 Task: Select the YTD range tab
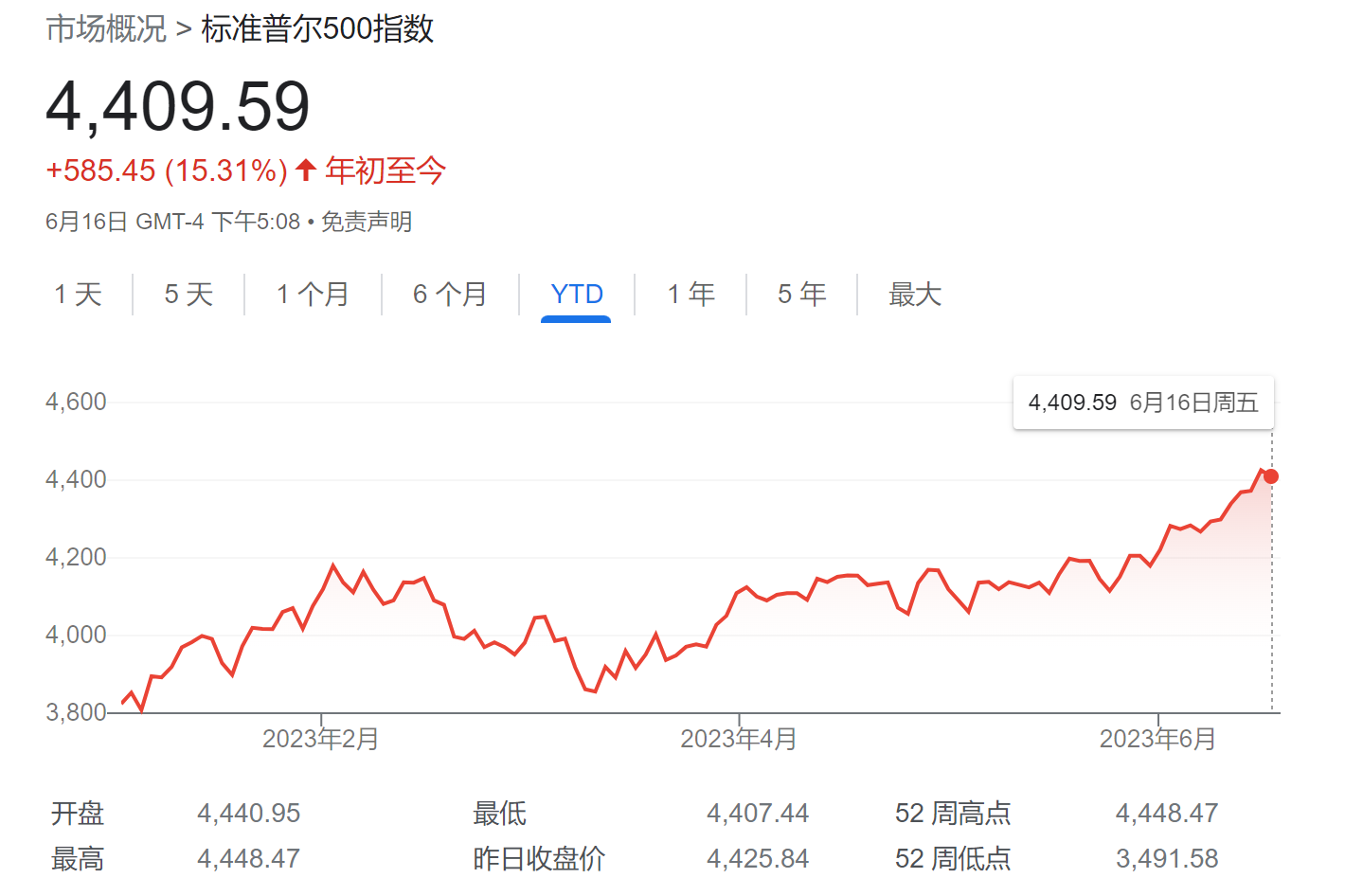click(577, 295)
